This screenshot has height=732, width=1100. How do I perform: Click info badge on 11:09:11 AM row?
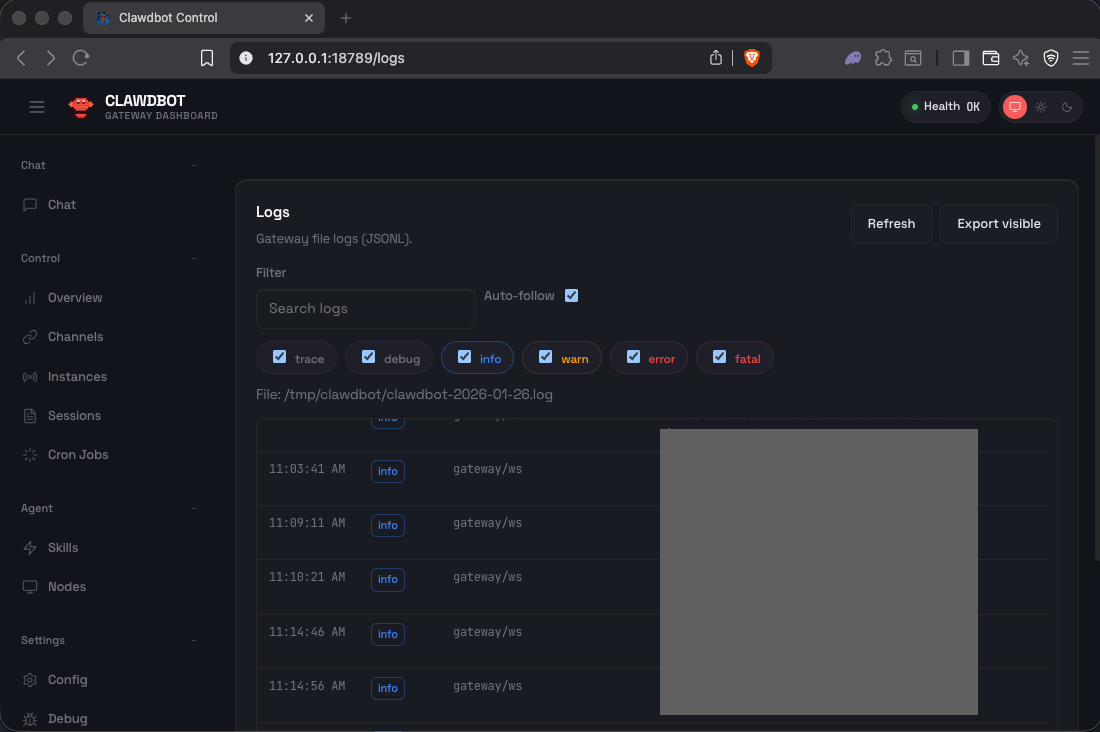(x=388, y=525)
